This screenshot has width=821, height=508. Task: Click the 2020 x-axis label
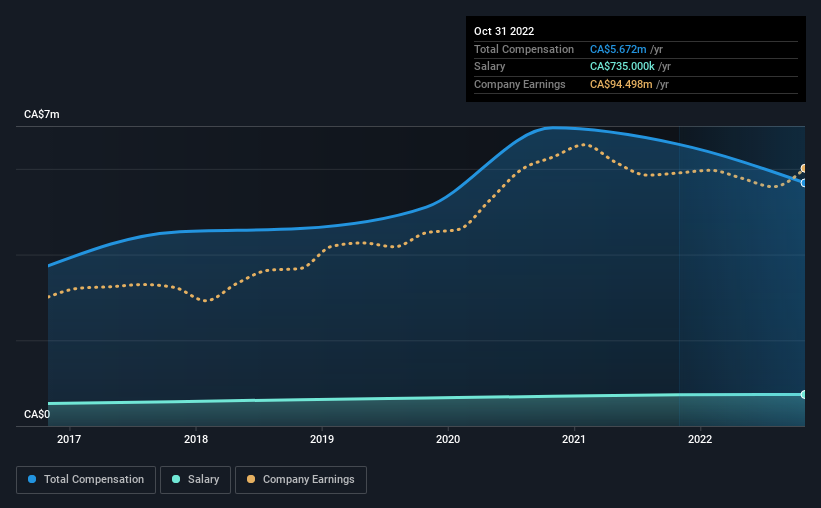click(x=448, y=439)
